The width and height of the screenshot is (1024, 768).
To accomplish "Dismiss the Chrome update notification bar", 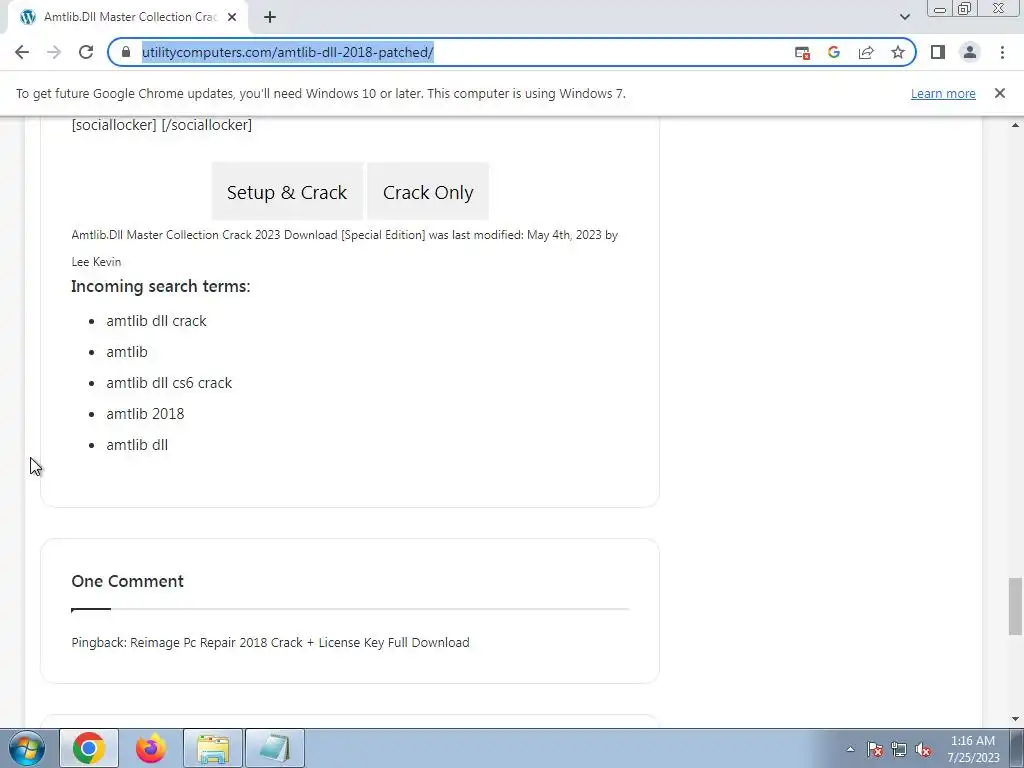I will pyautogui.click(x=999, y=93).
